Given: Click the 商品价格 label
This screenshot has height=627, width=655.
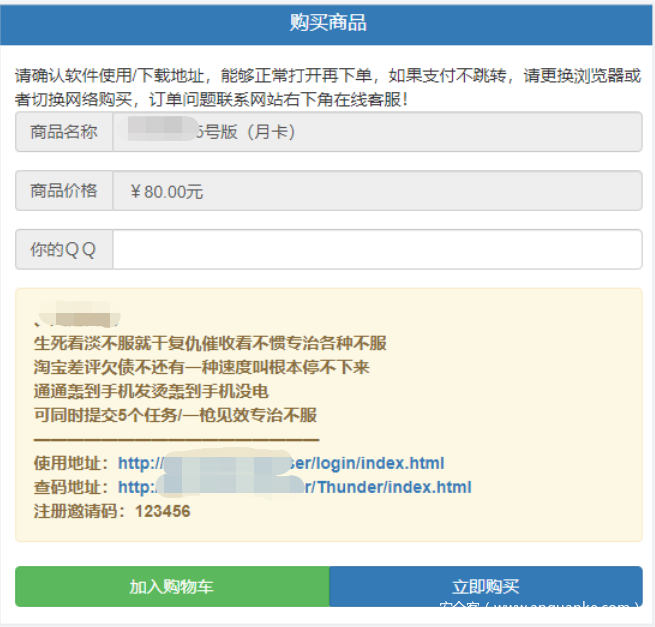Looking at the screenshot, I should tap(64, 191).
